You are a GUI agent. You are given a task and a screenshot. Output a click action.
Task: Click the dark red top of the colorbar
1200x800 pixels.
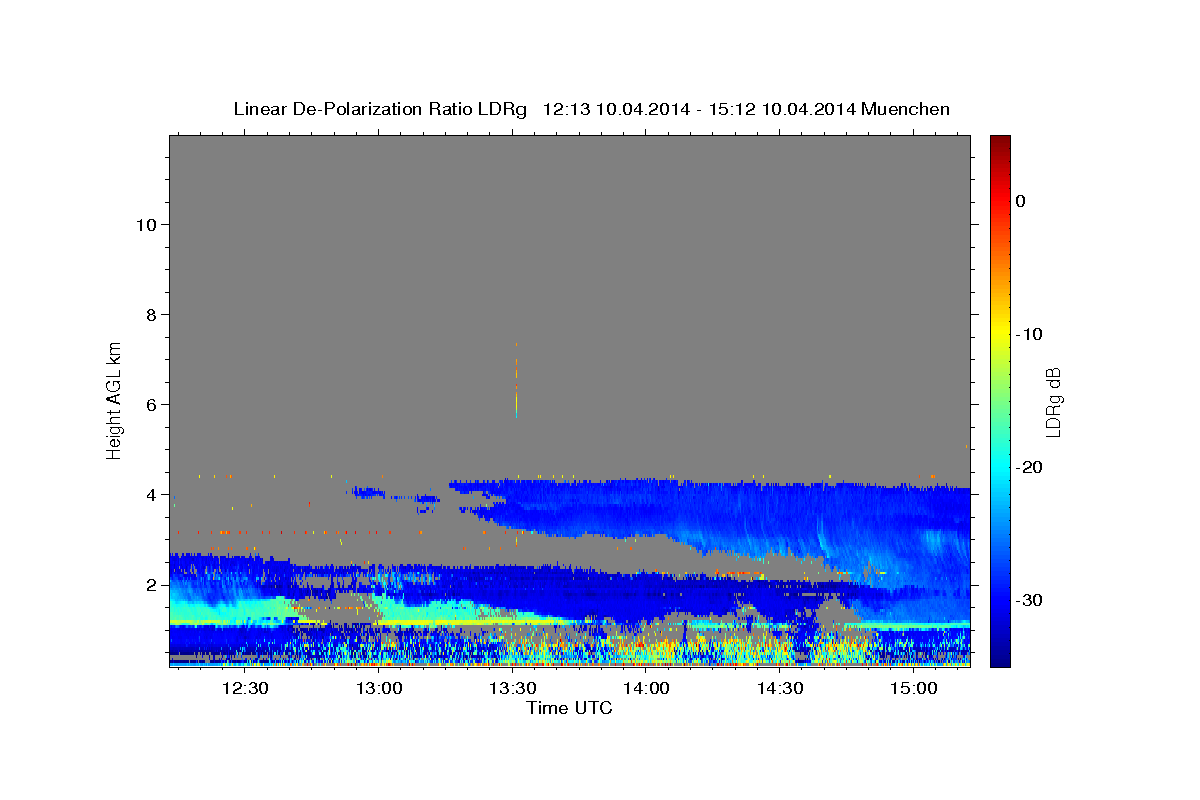tap(1000, 145)
